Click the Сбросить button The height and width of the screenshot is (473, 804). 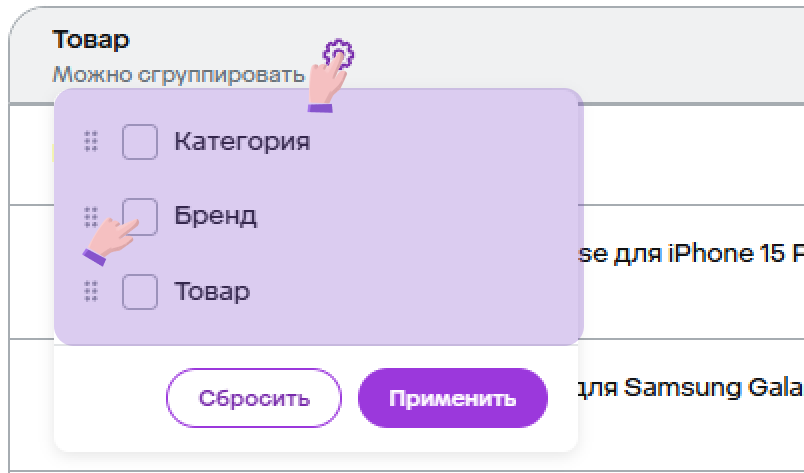coord(254,398)
